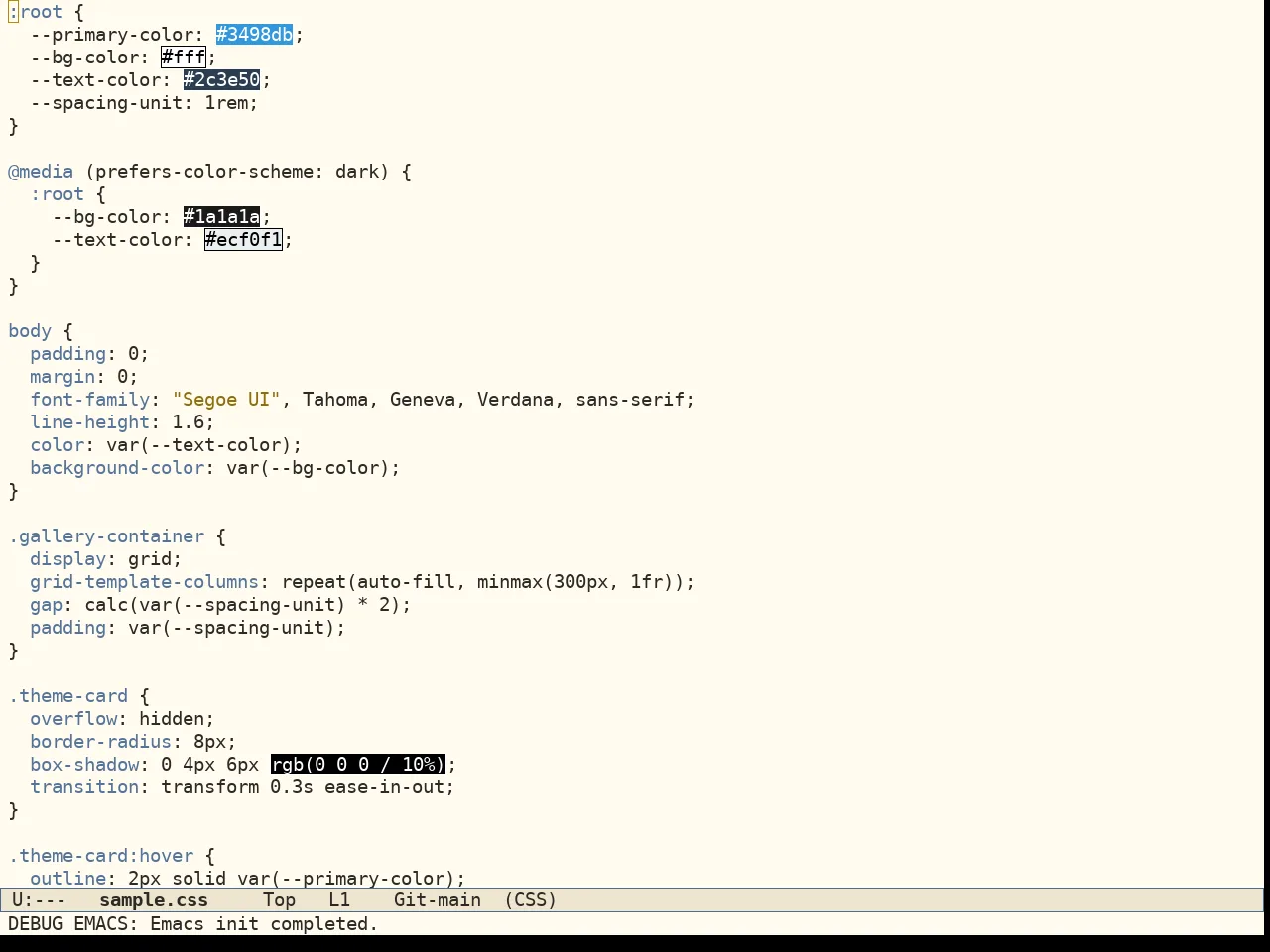The width and height of the screenshot is (1270, 952).
Task: Click the transition property name
Action: pos(84,787)
